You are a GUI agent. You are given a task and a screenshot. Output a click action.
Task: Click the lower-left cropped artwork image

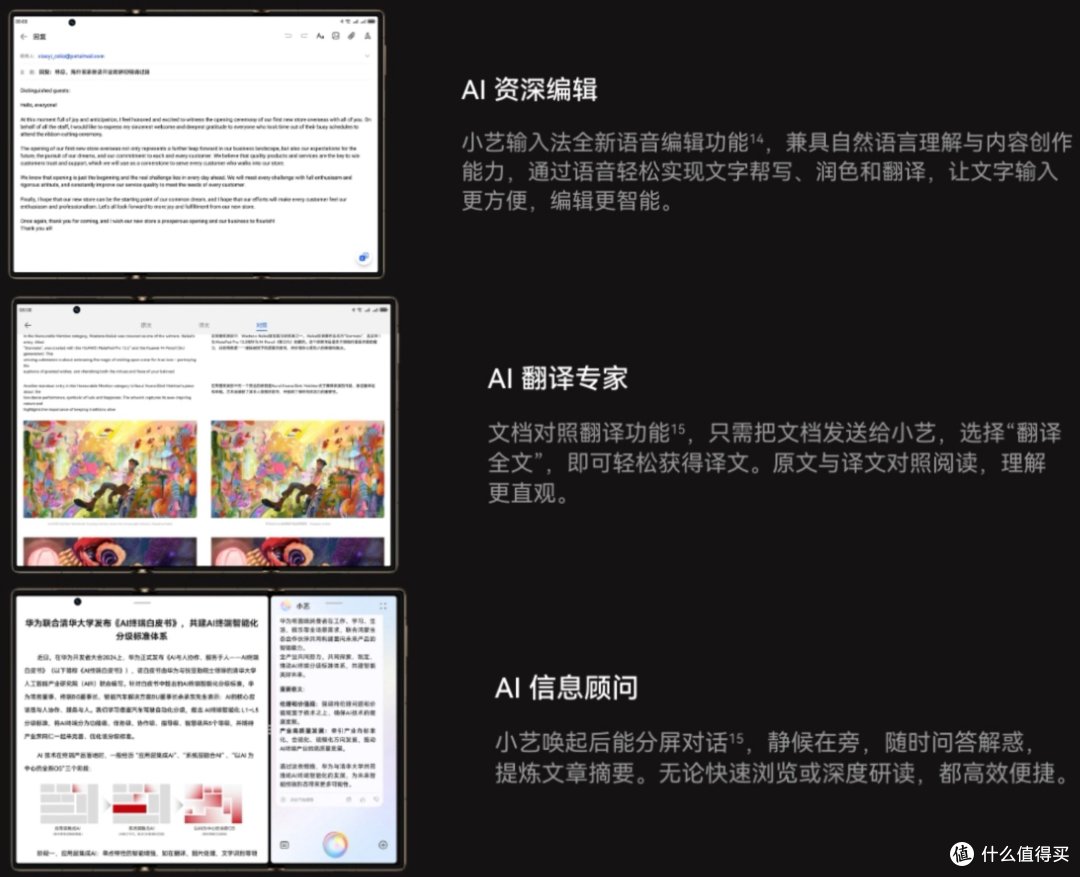pyautogui.click(x=110, y=552)
